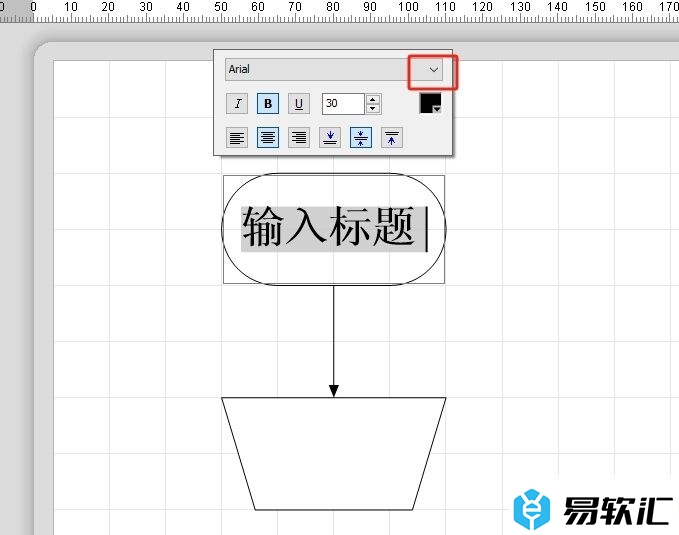Open the black text color swatch
This screenshot has height=535, width=679.
(430, 104)
